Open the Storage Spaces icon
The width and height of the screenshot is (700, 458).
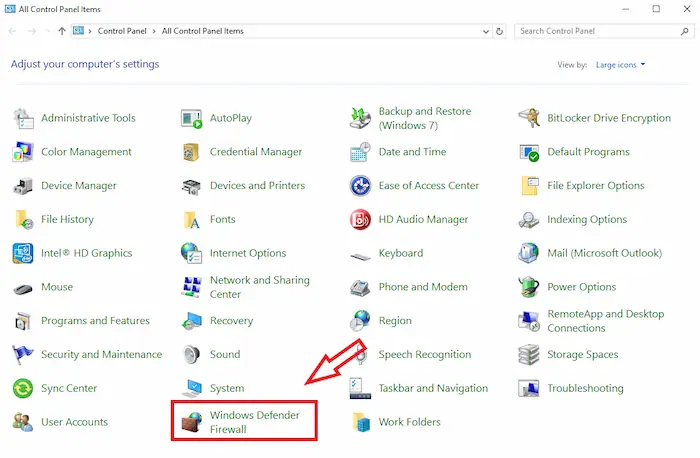point(529,355)
